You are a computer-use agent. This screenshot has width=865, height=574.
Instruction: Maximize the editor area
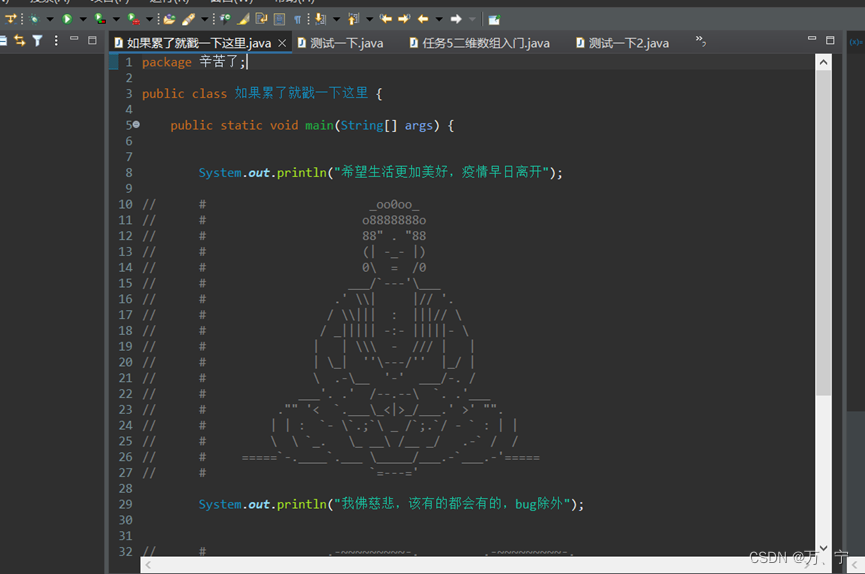click(830, 40)
